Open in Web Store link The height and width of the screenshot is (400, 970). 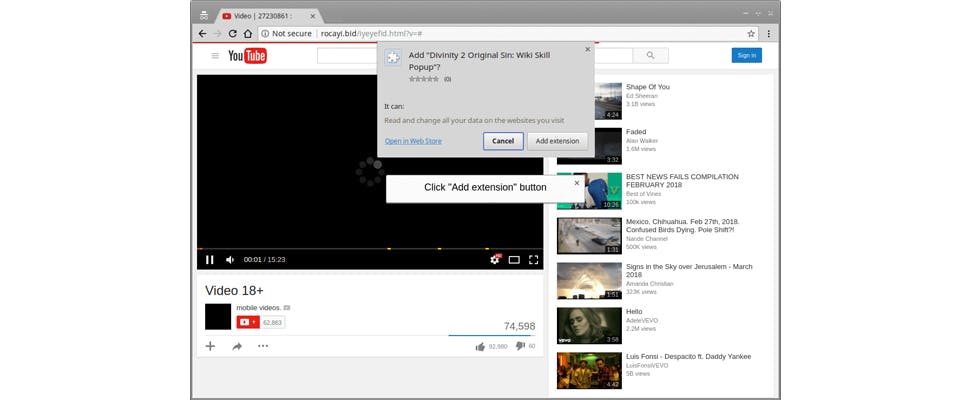(x=413, y=141)
